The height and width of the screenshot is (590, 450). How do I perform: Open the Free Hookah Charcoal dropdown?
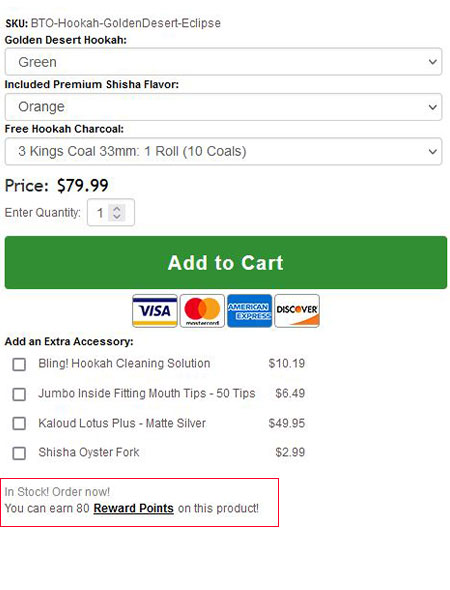[x=223, y=151]
